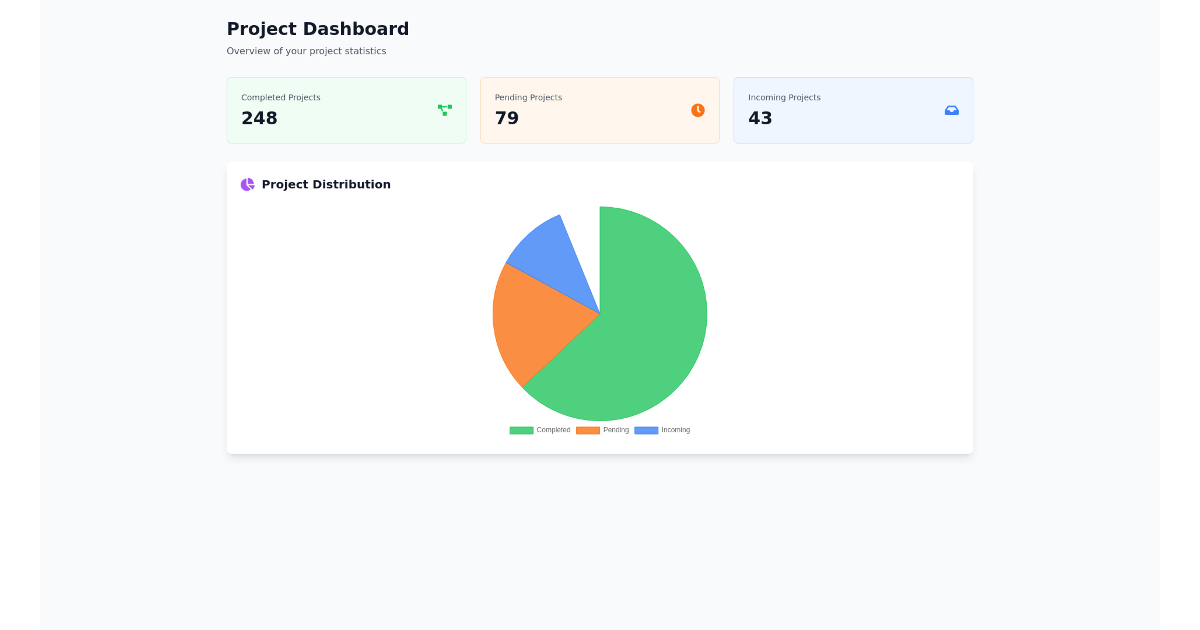Viewport: 1200px width, 630px height.
Task: Toggle the Pending series in the chart legend
Action: click(x=605, y=429)
